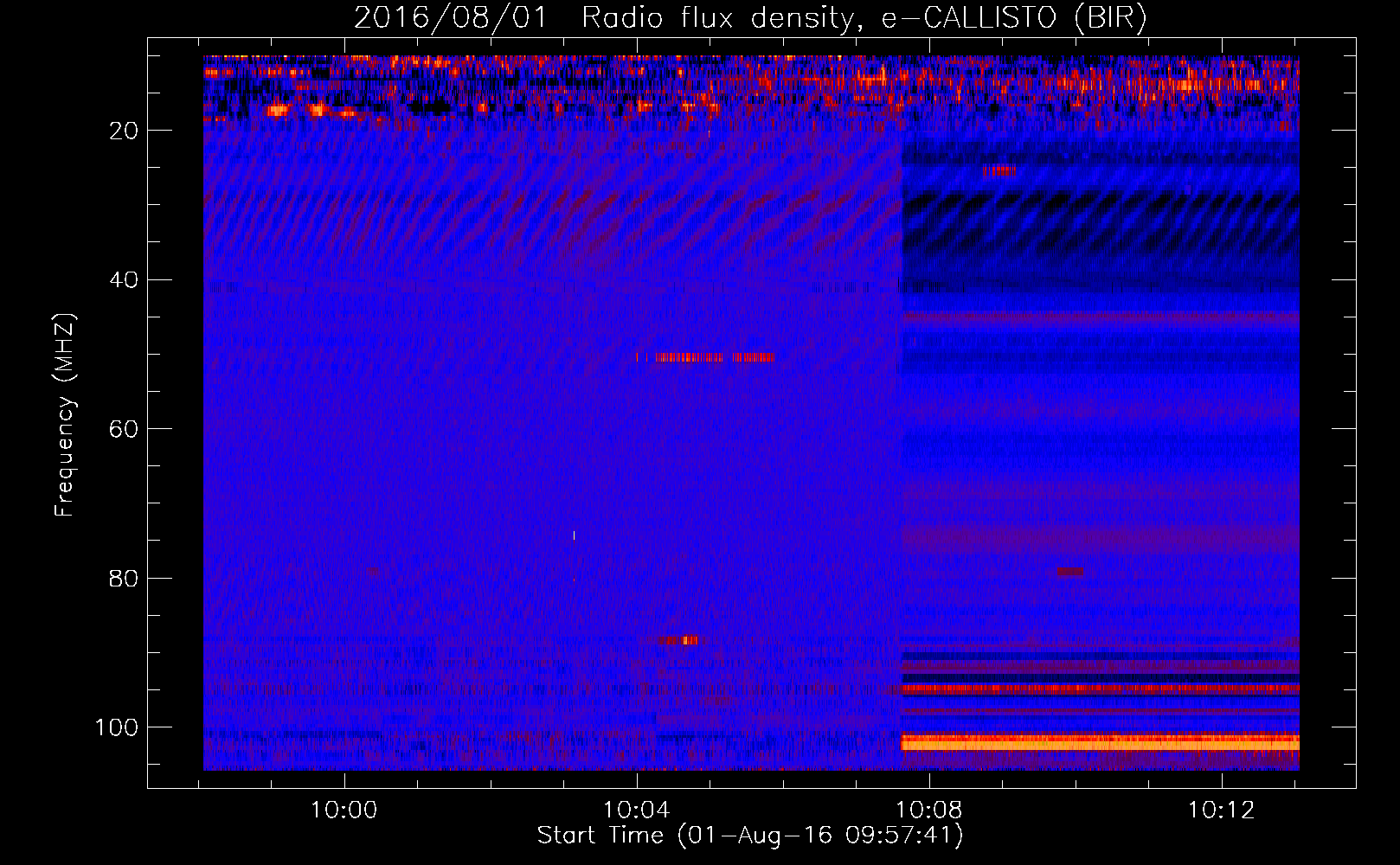Click the dark red mark near 79 MHz after 10:08
The width and height of the screenshot is (1400, 865).
(x=1069, y=572)
